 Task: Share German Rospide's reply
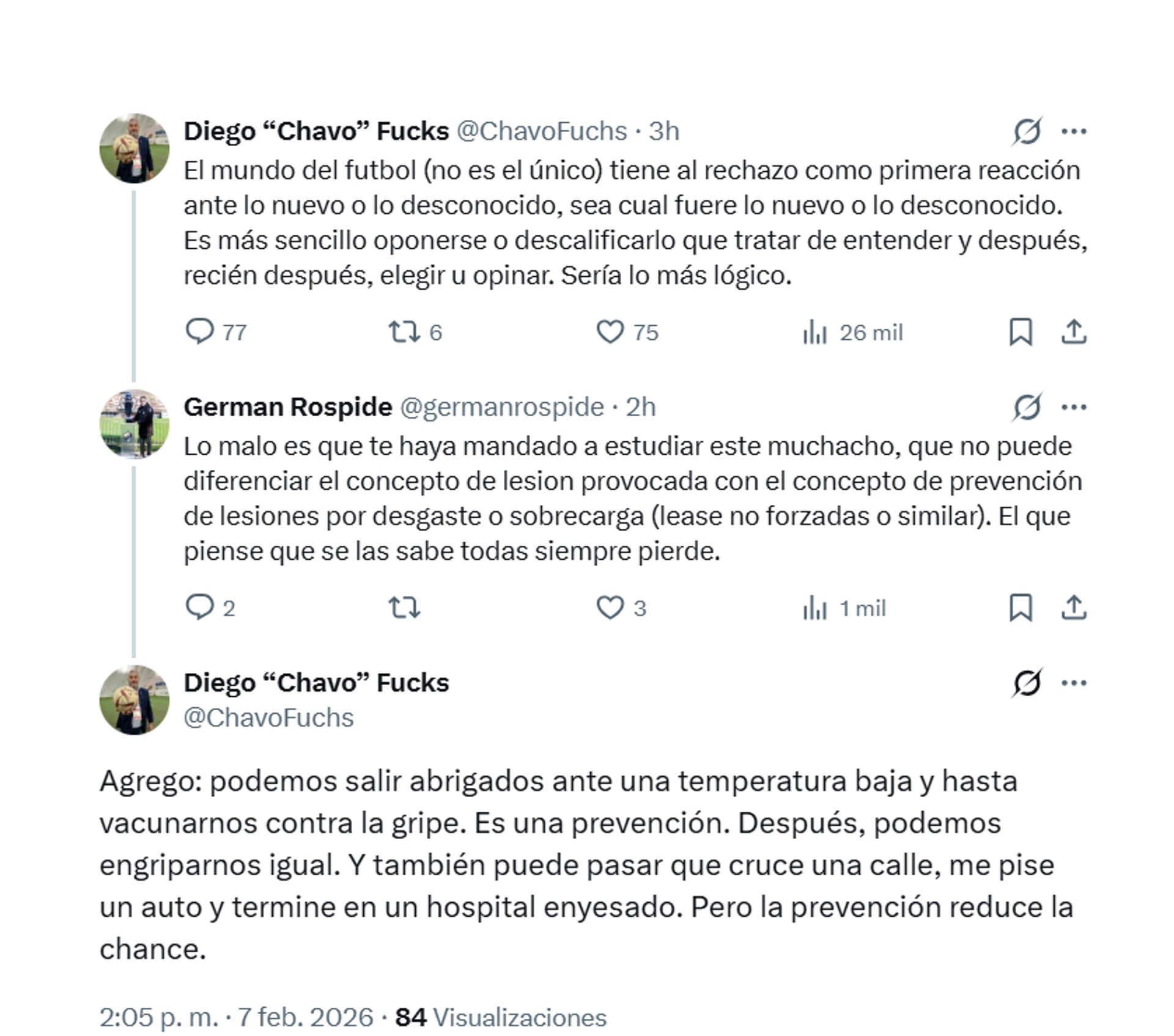pyautogui.click(x=1074, y=608)
